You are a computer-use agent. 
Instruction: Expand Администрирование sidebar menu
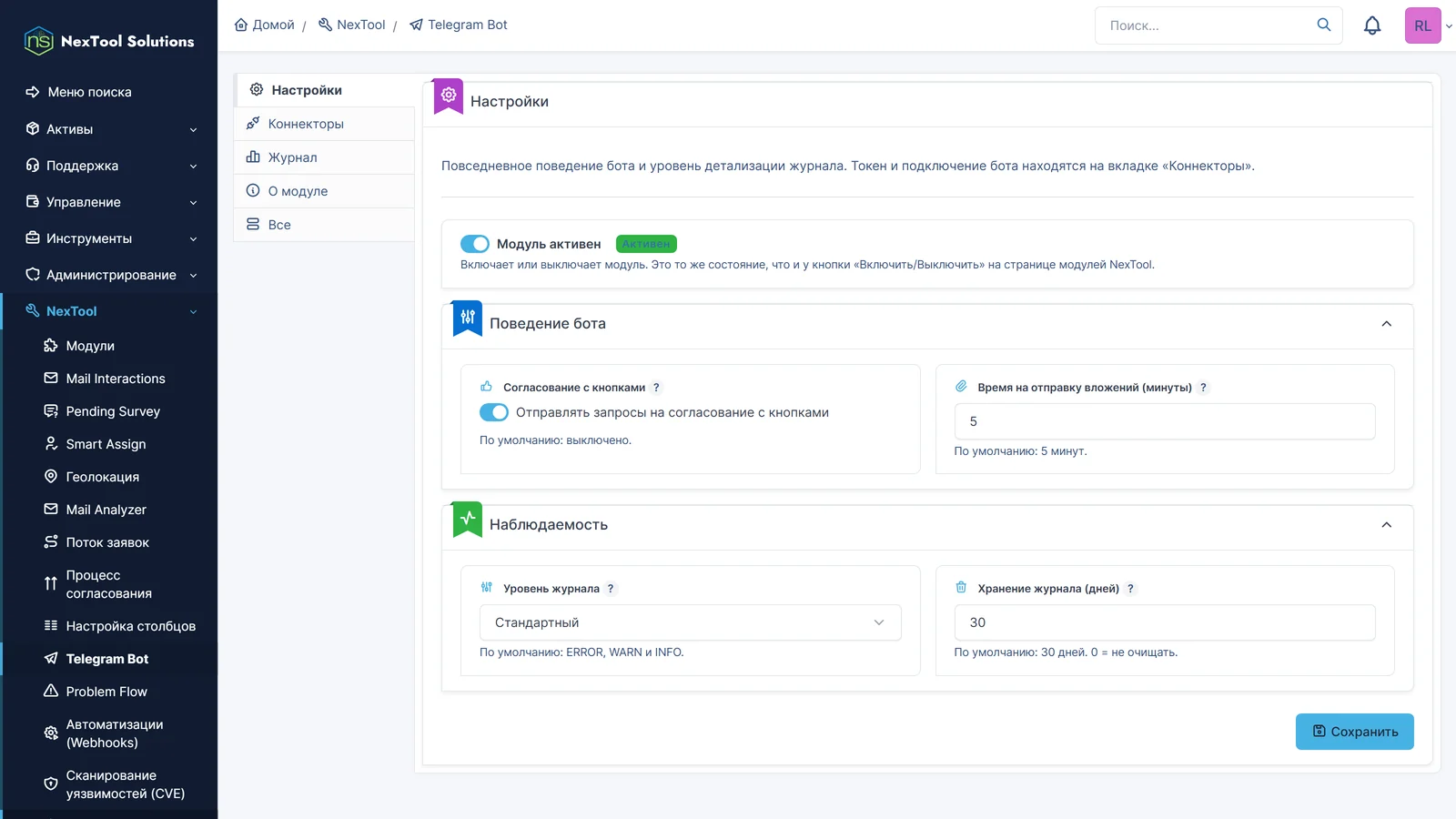(x=109, y=275)
